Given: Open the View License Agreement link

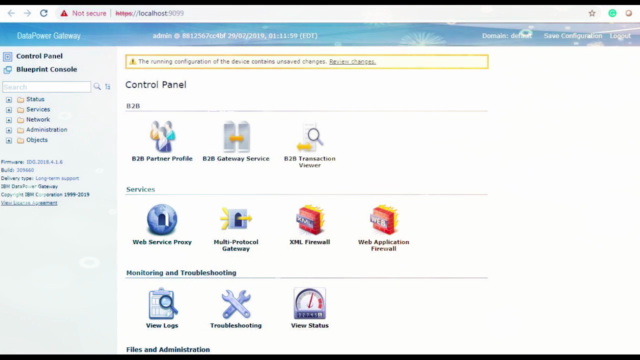Looking at the screenshot, I should pyautogui.click(x=29, y=203).
